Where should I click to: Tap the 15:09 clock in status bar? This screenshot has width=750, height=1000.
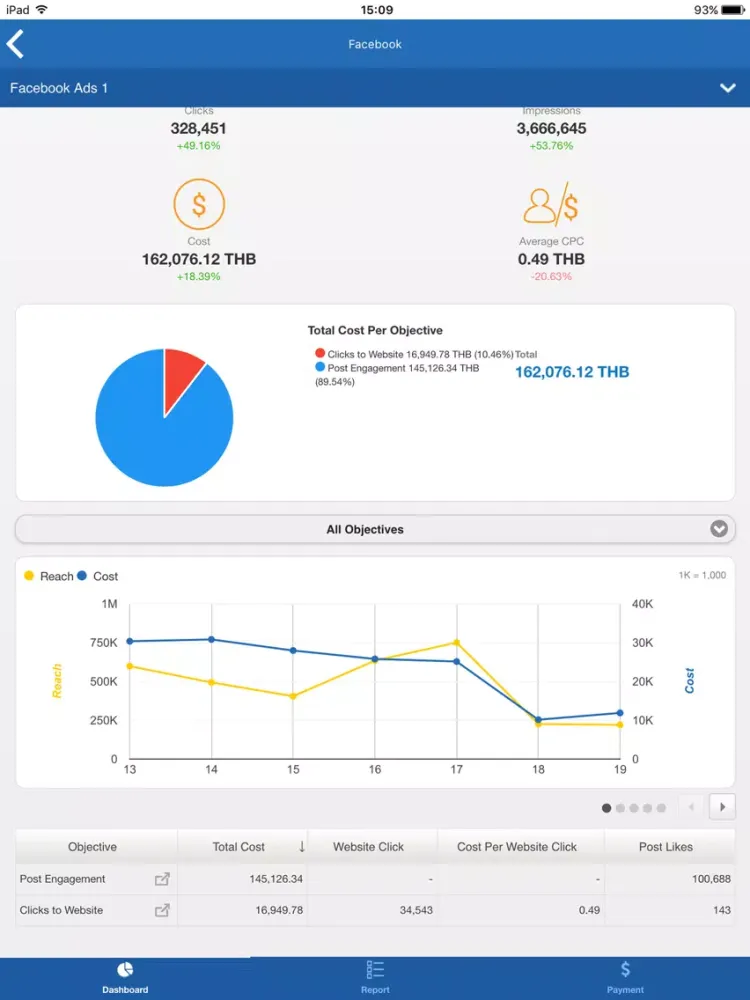[376, 10]
